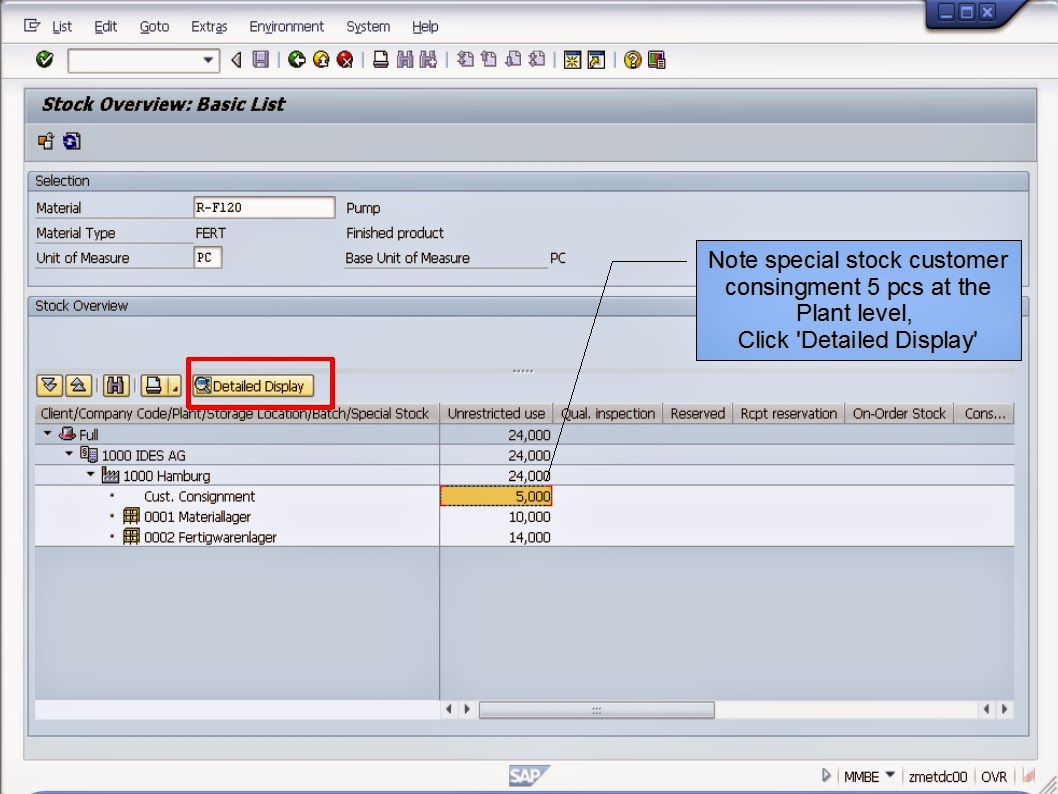The image size is (1058, 794).
Task: Collapse the Full tree node
Action: (x=47, y=434)
